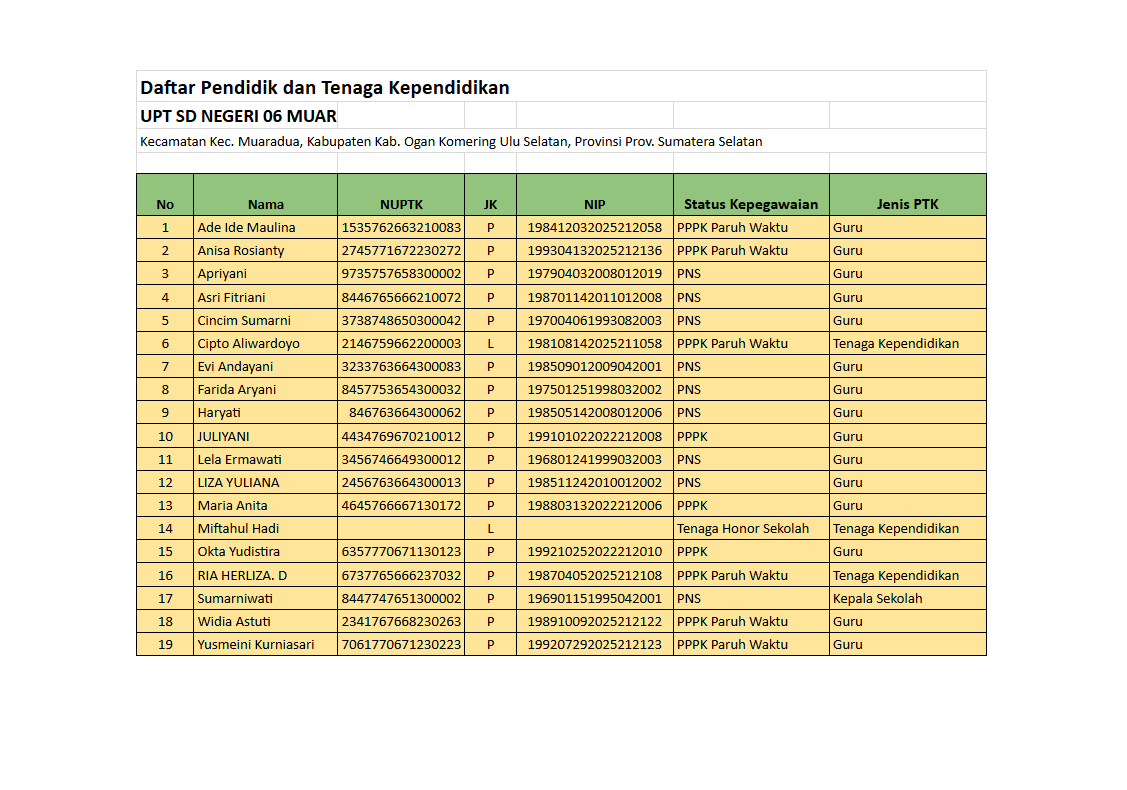This screenshot has width=1127, height=790.
Task: Click NIP value 198511242010012002
Action: pos(594,482)
